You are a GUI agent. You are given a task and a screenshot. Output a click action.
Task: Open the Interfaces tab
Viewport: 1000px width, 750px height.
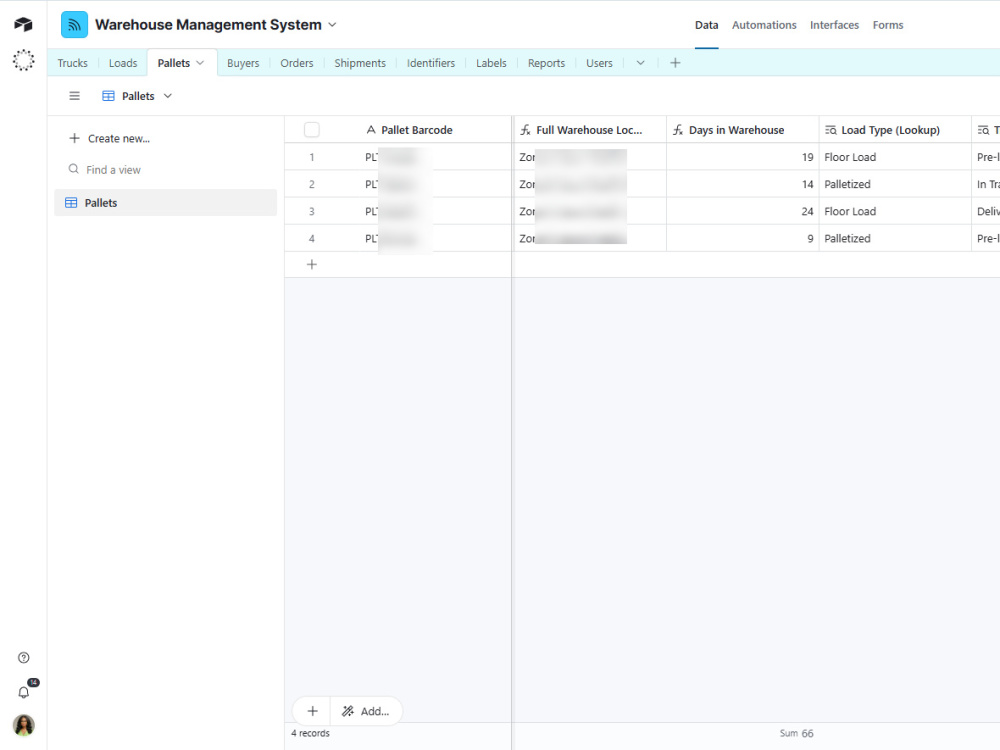point(834,25)
